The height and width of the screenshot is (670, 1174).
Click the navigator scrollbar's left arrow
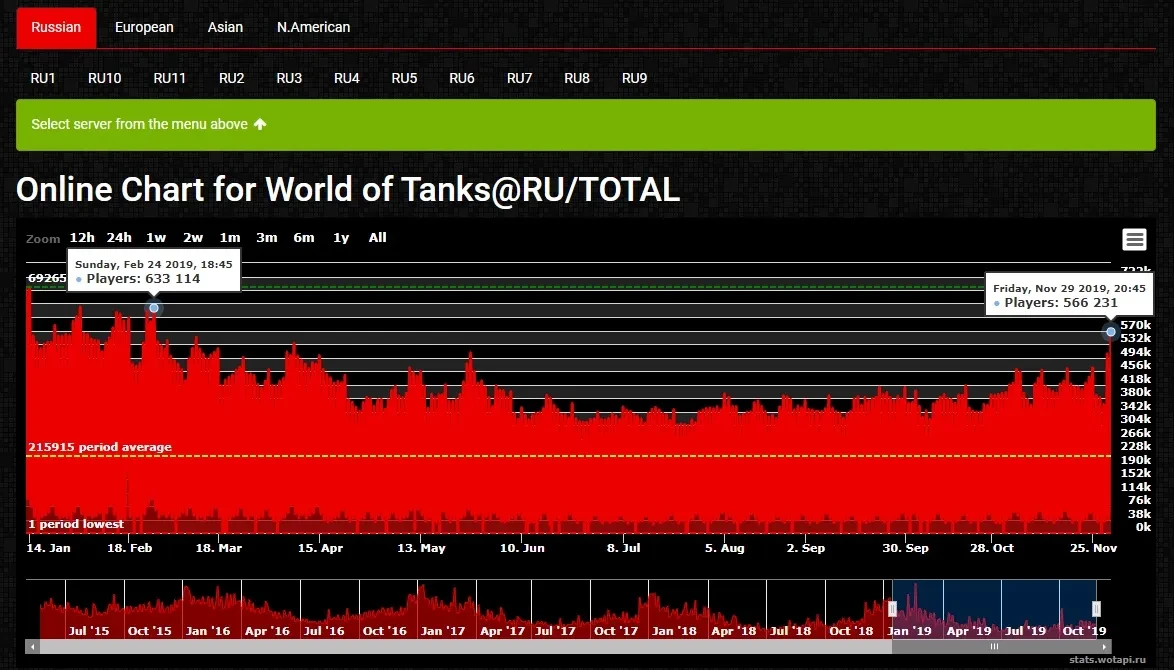point(32,647)
